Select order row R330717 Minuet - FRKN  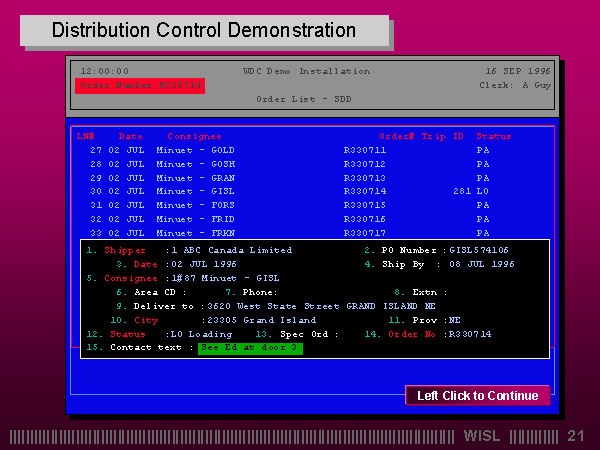290,233
